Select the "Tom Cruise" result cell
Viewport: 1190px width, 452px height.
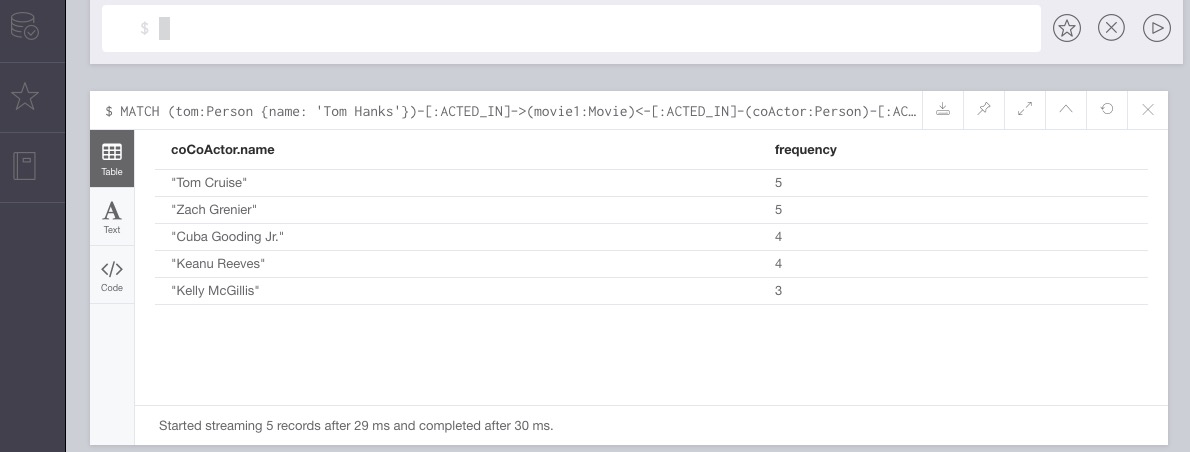[x=209, y=183]
